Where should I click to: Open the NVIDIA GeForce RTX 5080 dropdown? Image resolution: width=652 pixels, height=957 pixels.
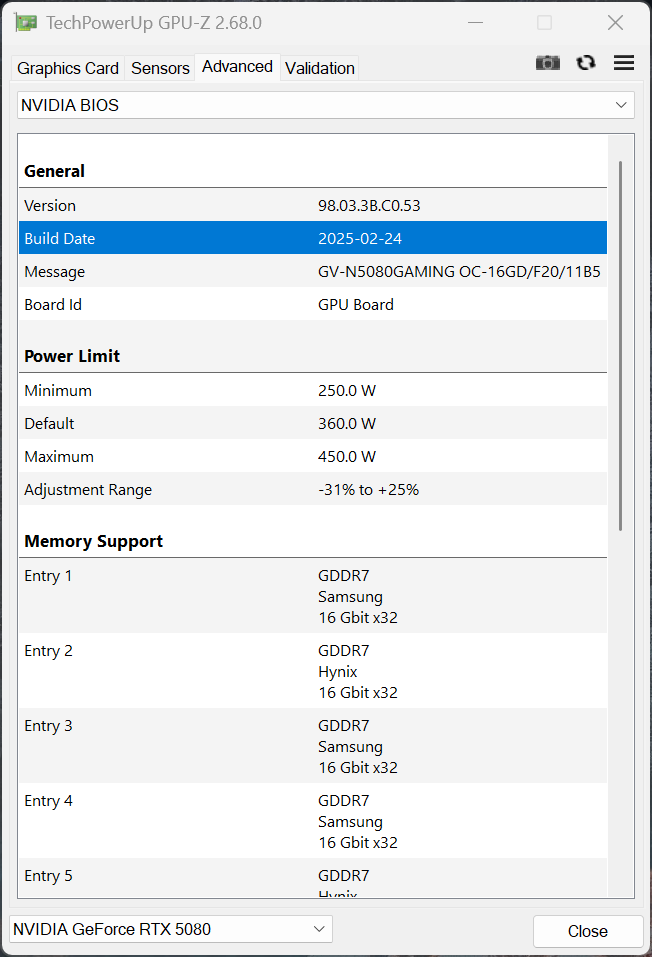coord(171,929)
